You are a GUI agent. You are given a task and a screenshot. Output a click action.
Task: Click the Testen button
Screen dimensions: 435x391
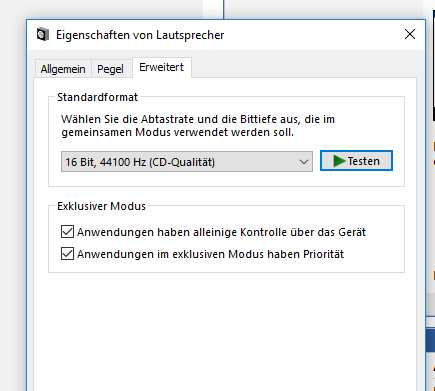point(356,161)
